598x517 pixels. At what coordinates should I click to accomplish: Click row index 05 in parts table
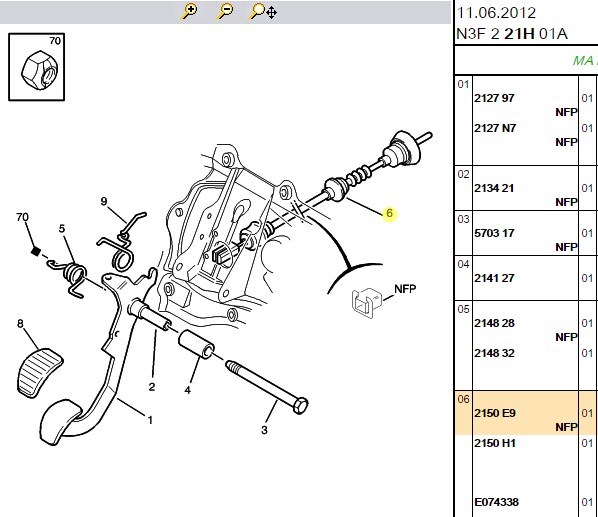coord(463,309)
